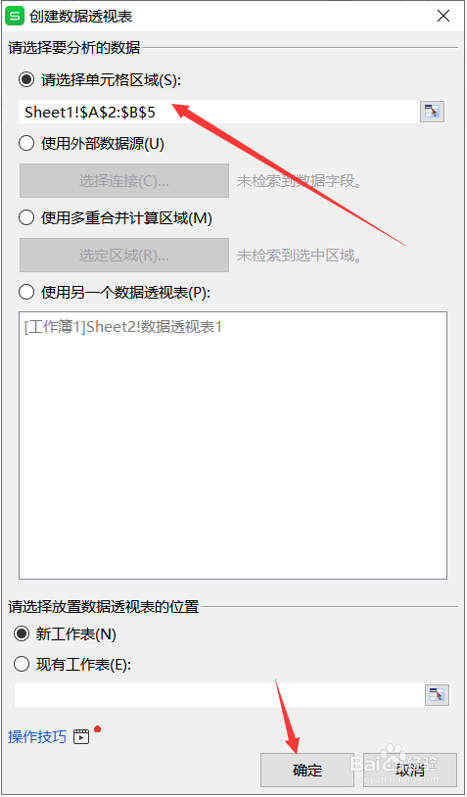Close the 创建数据透视表 dialog
This screenshot has width=467, height=797.
443,16
